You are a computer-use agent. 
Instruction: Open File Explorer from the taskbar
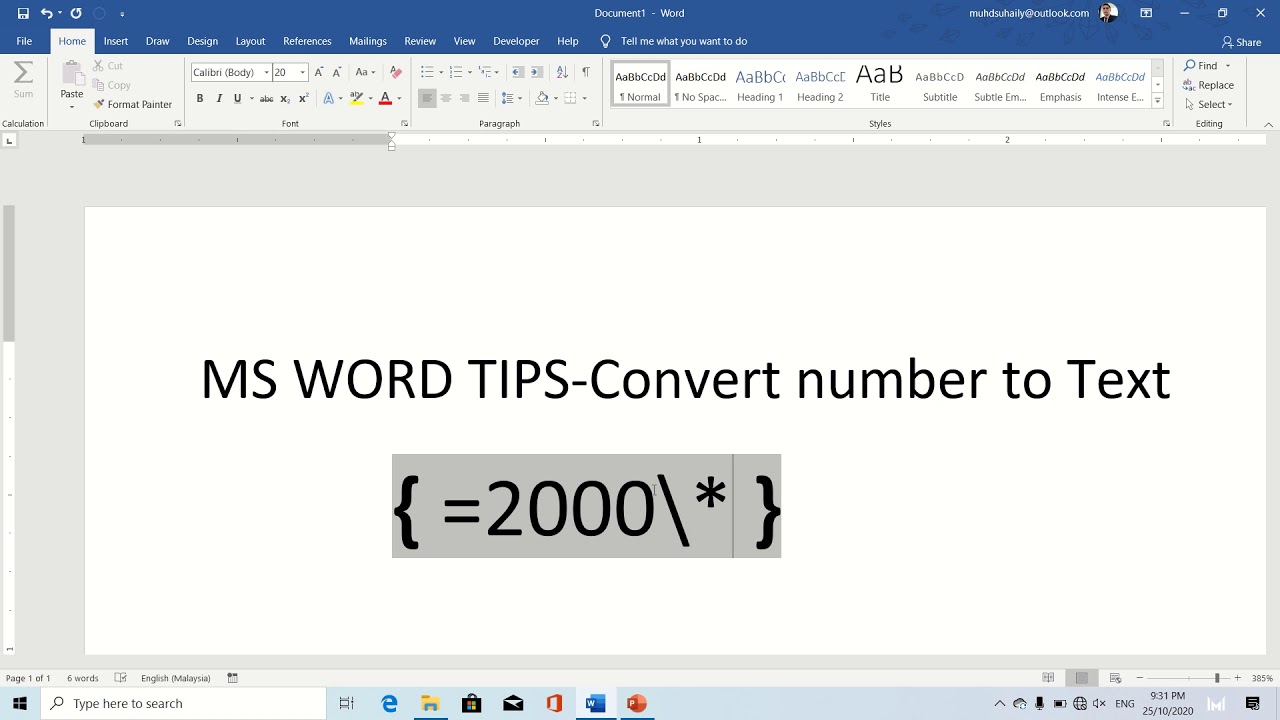[x=430, y=704]
